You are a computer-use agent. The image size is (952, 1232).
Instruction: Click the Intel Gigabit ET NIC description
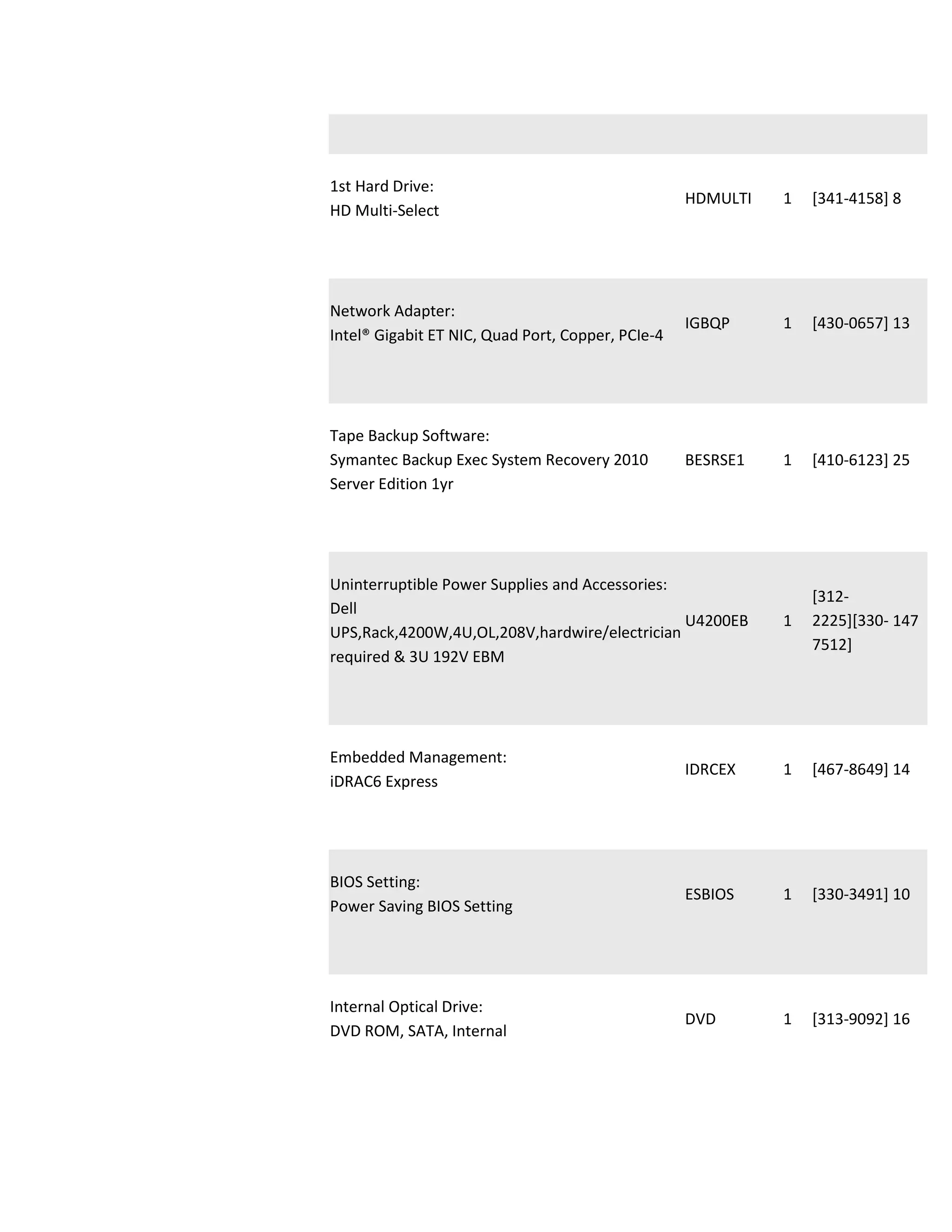click(496, 336)
